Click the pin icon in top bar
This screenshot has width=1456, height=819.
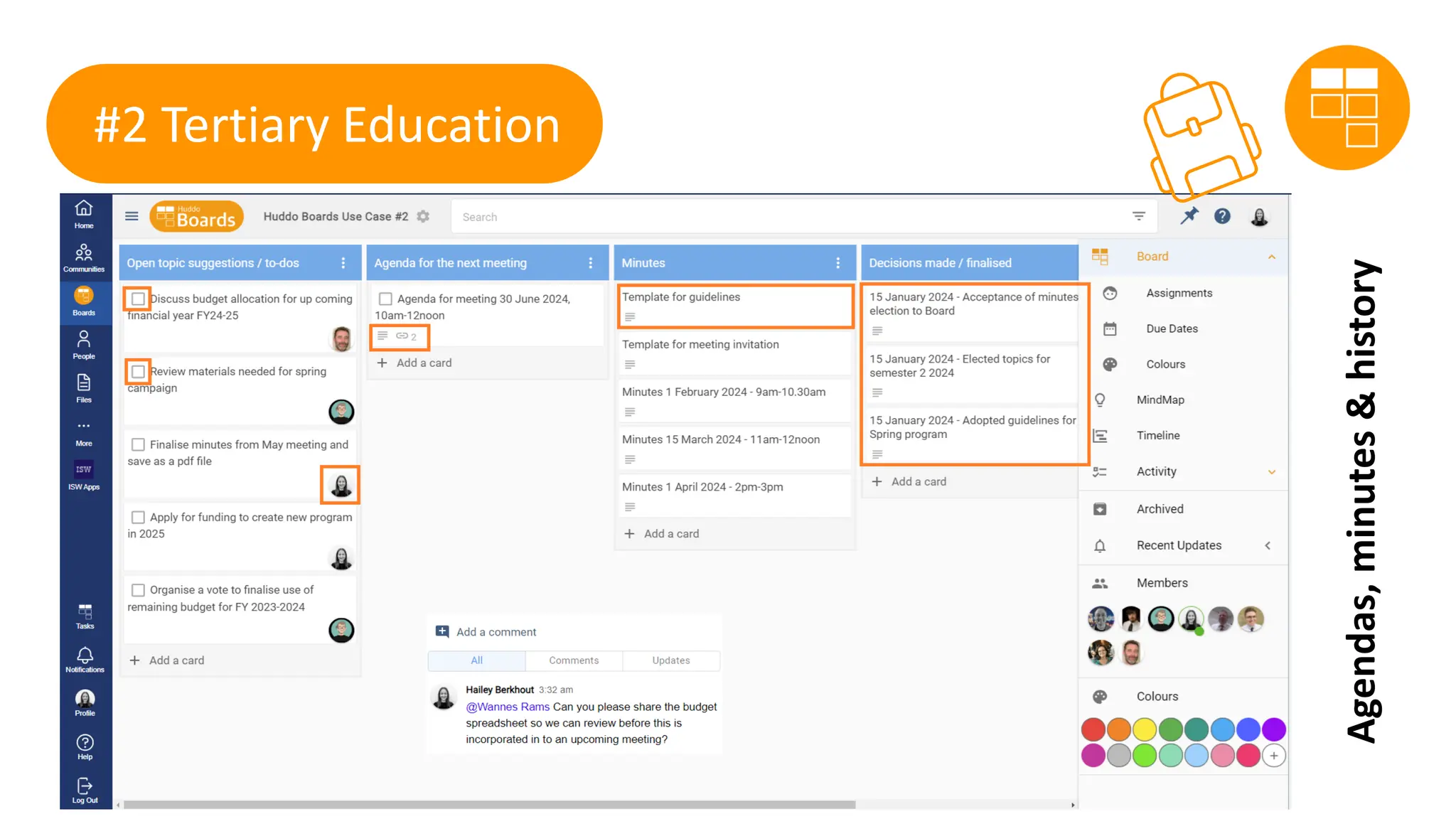coord(1189,216)
